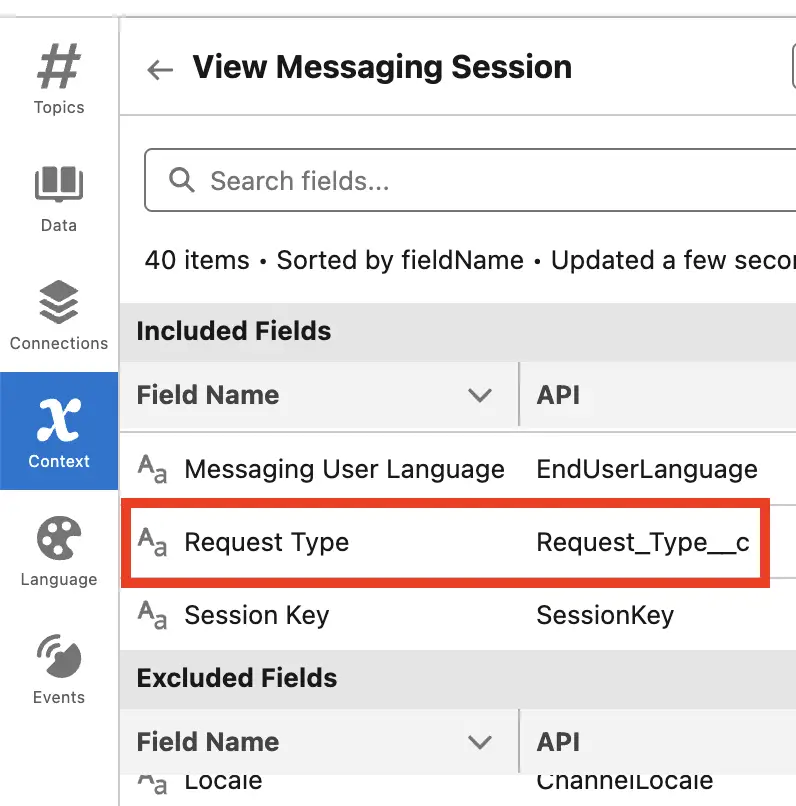The height and width of the screenshot is (806, 796).
Task: Click text-type icon beside Session Key
Action: pyautogui.click(x=152, y=615)
